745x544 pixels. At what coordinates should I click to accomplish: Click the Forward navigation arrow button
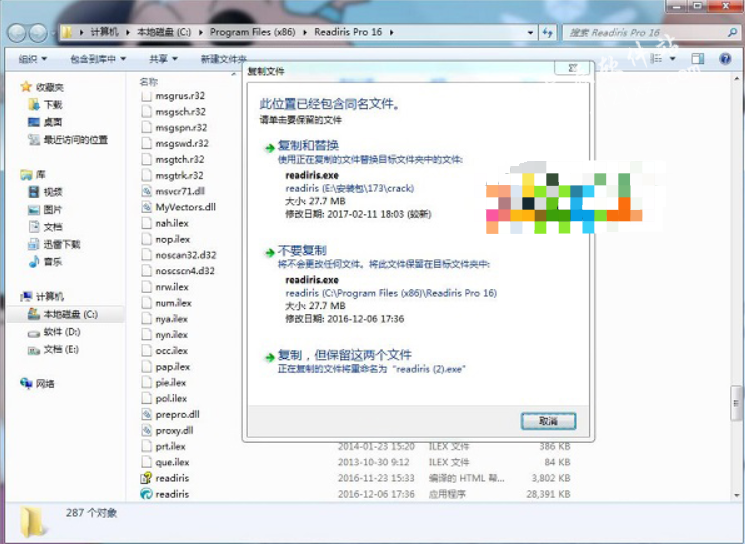click(38, 33)
